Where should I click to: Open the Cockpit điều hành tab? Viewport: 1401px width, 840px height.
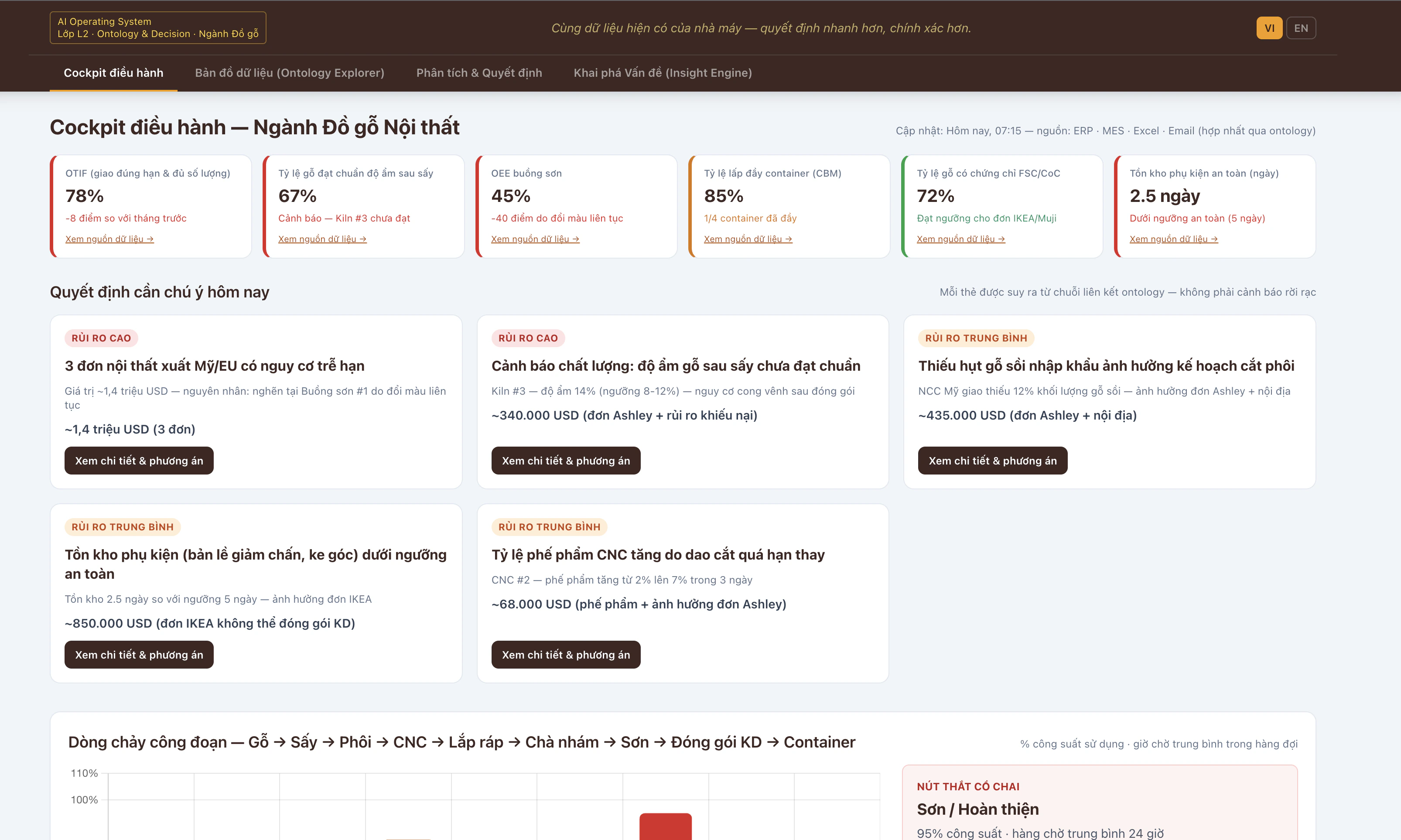pyautogui.click(x=113, y=73)
